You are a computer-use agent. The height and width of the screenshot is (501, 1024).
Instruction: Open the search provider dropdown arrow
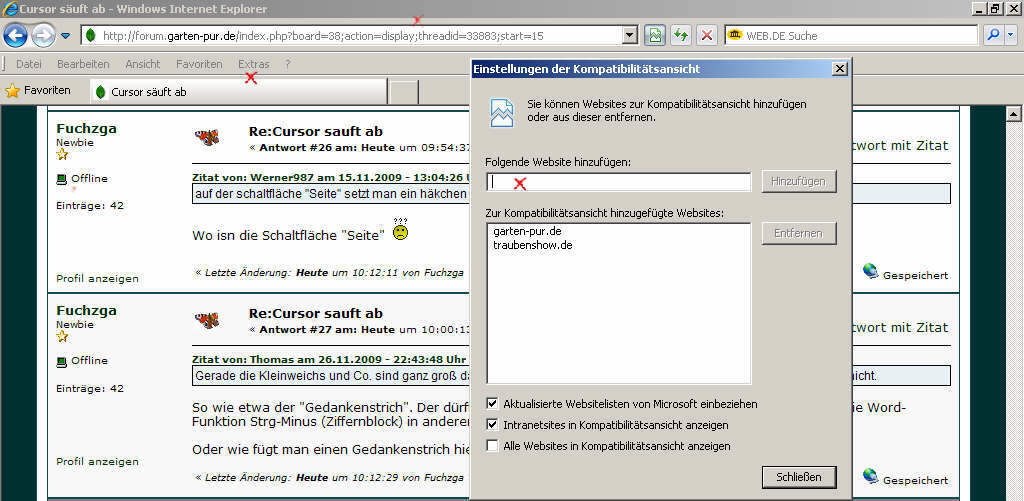point(1010,35)
